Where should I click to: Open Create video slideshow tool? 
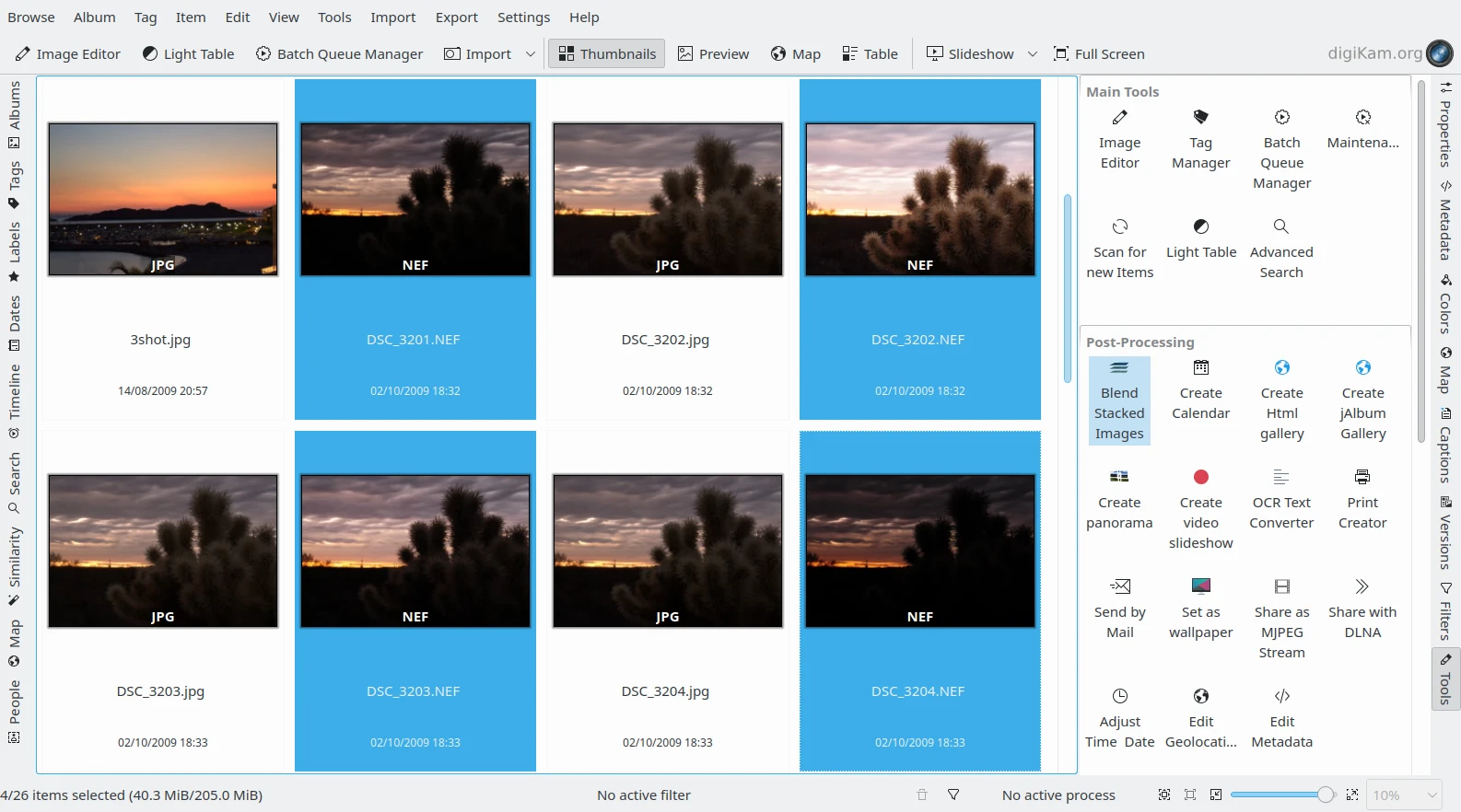click(x=1200, y=509)
